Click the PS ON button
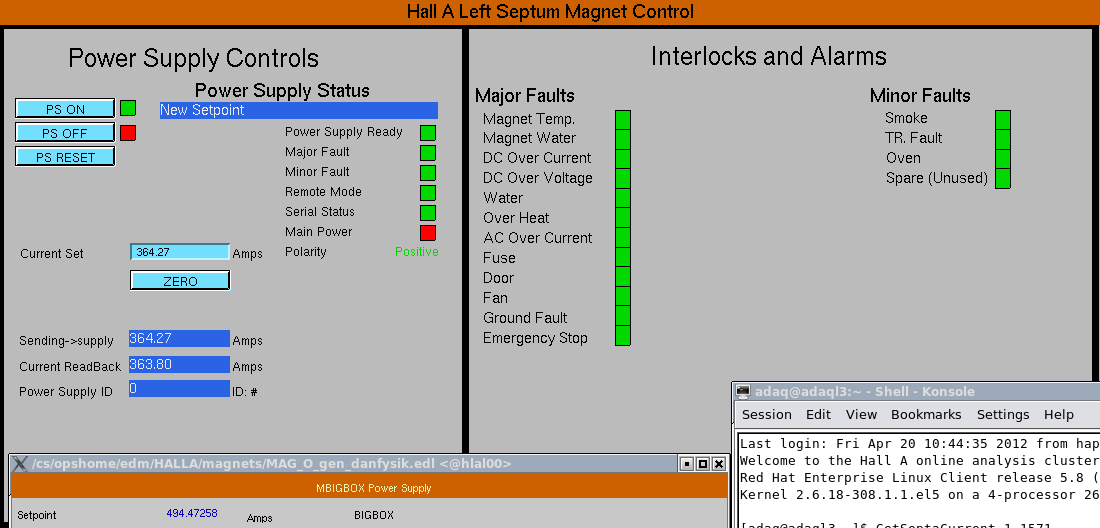The height and width of the screenshot is (528, 1100). [65, 109]
